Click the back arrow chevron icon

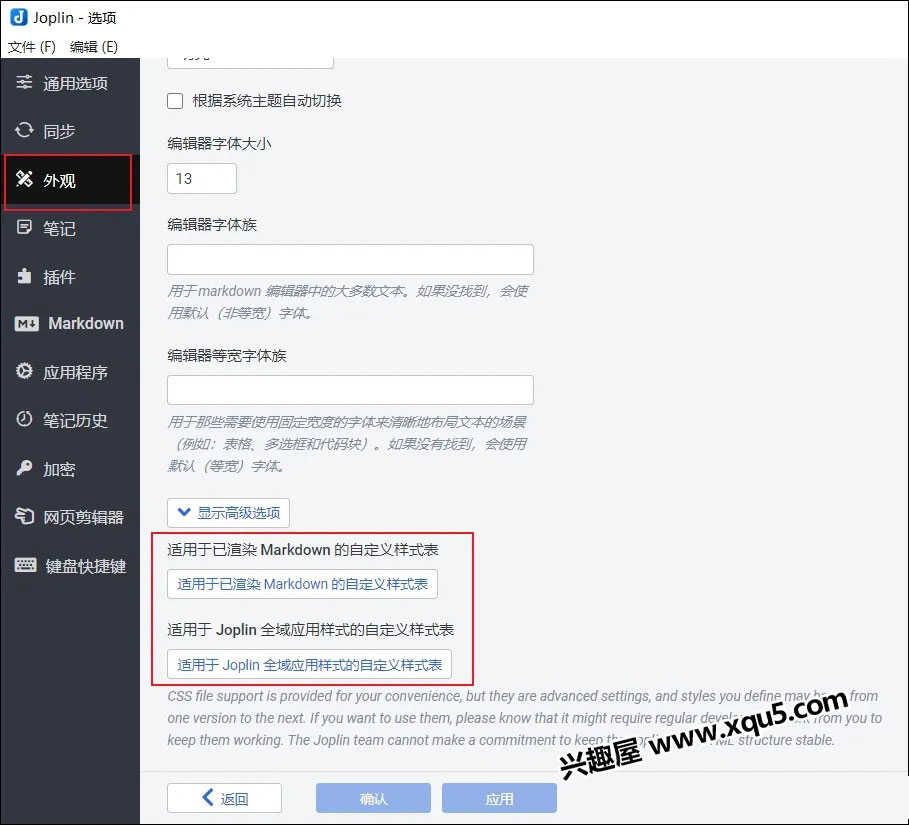[208, 797]
